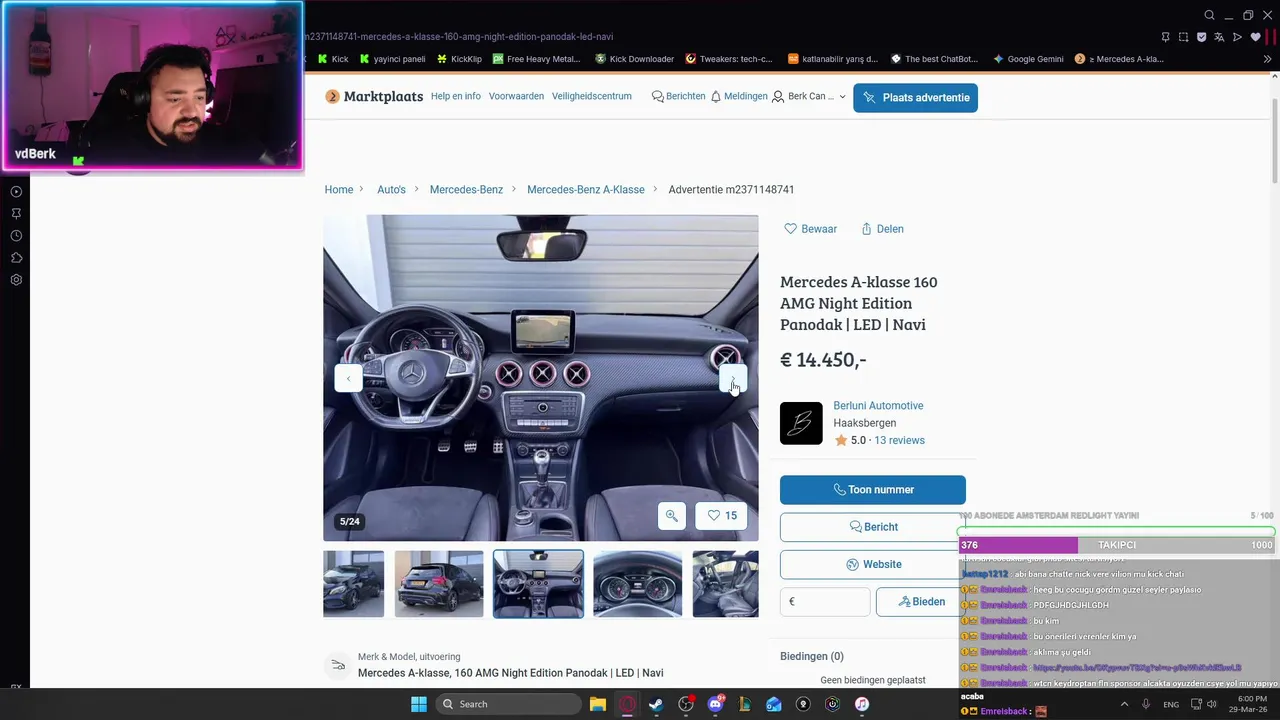Open Meldingen notifications bell
Screen dimensions: 1280x720
click(x=739, y=96)
